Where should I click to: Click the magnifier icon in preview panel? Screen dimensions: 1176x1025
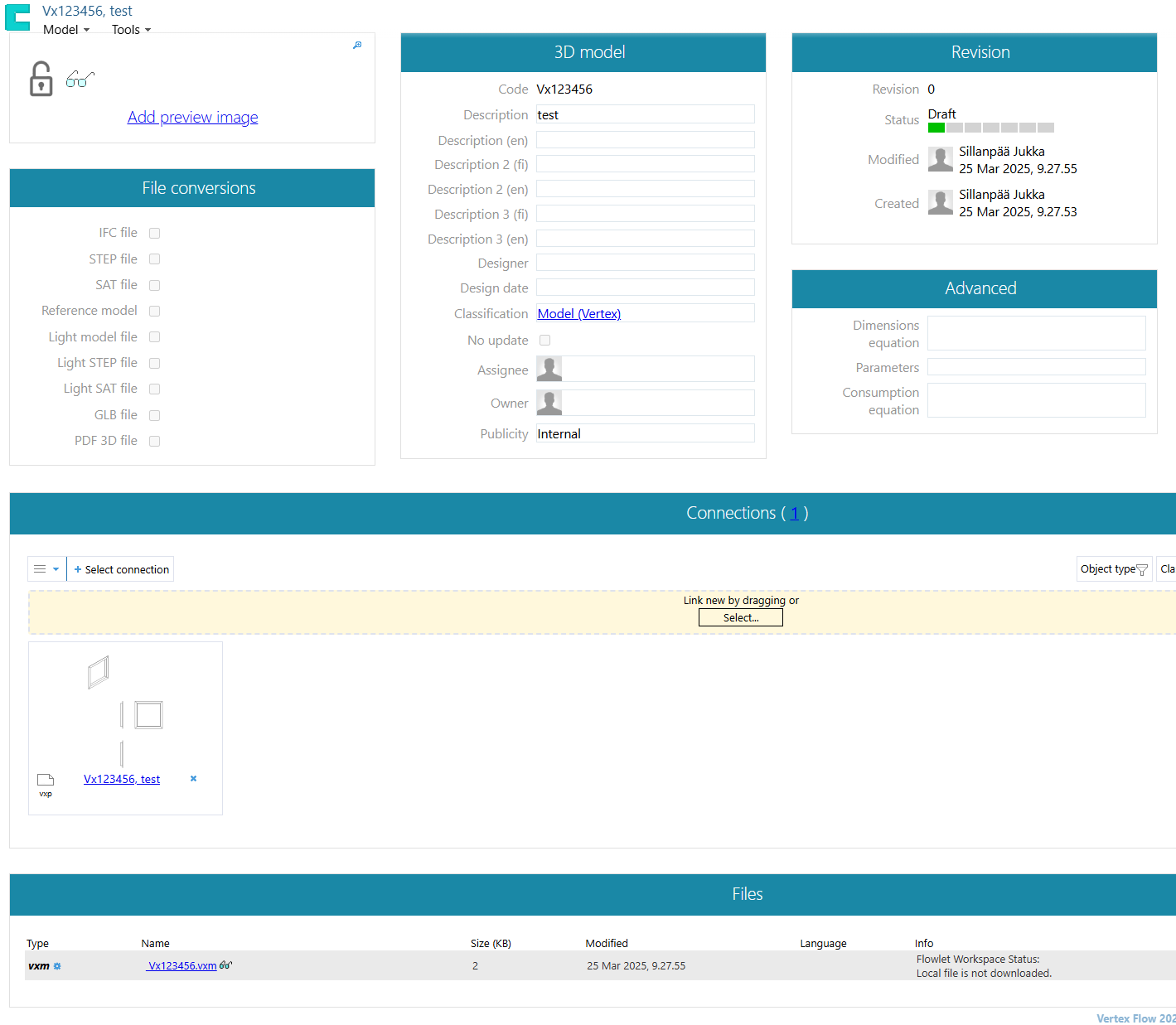[357, 46]
